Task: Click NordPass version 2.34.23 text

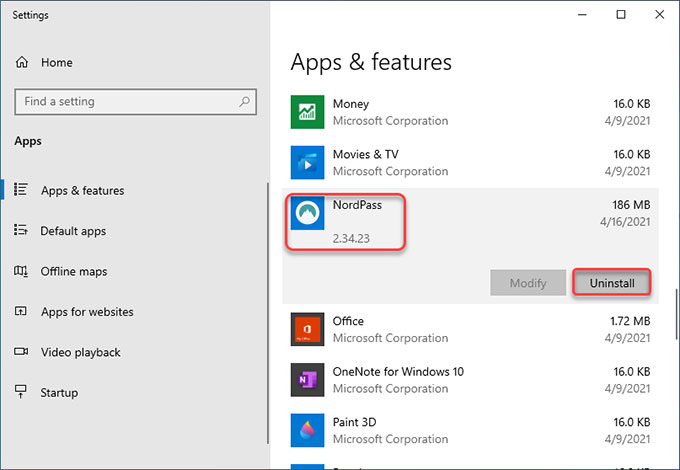Action: [x=351, y=238]
